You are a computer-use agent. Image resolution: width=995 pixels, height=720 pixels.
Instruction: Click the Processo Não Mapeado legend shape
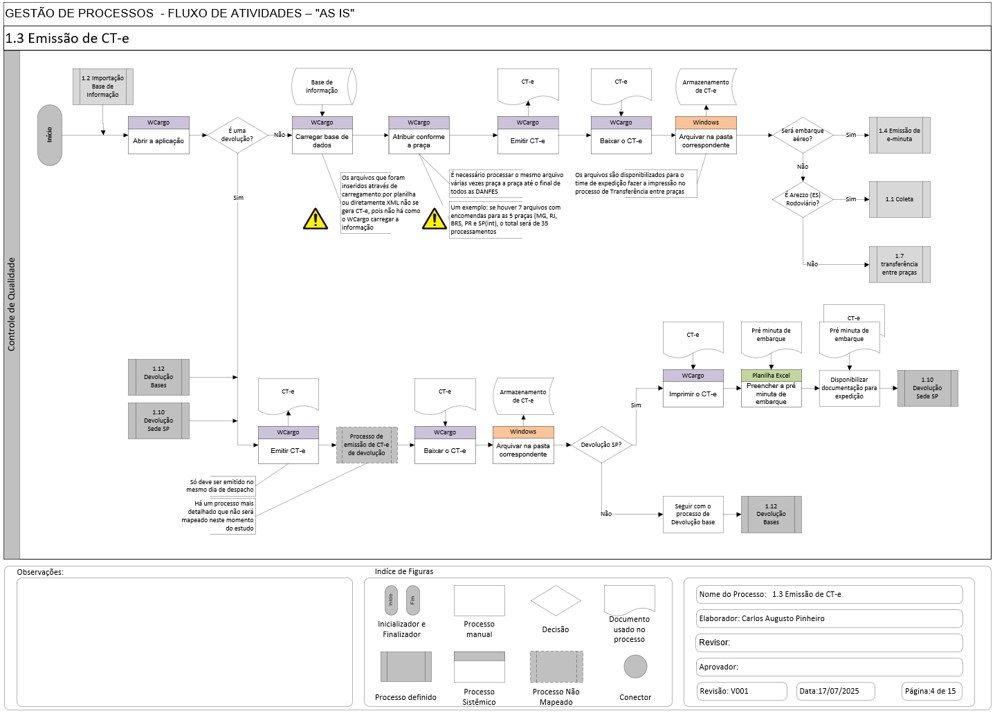557,667
